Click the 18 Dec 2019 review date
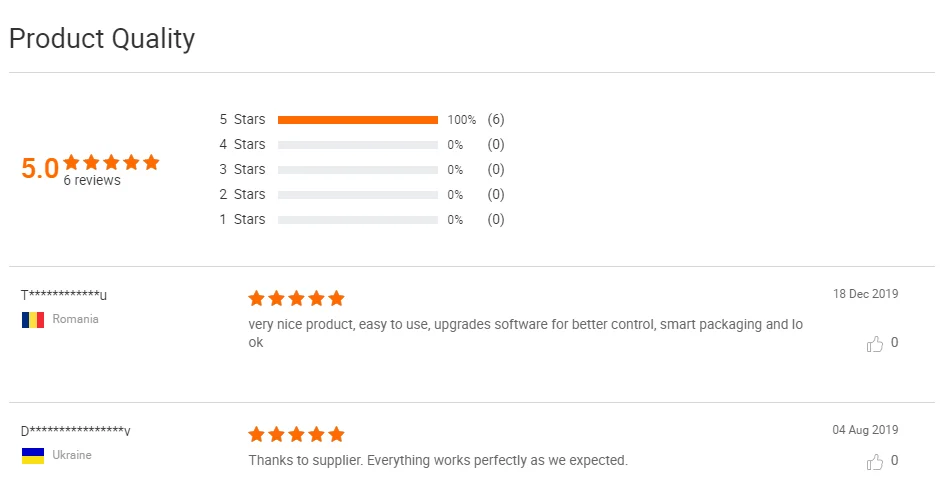This screenshot has height=487, width=948. click(865, 294)
